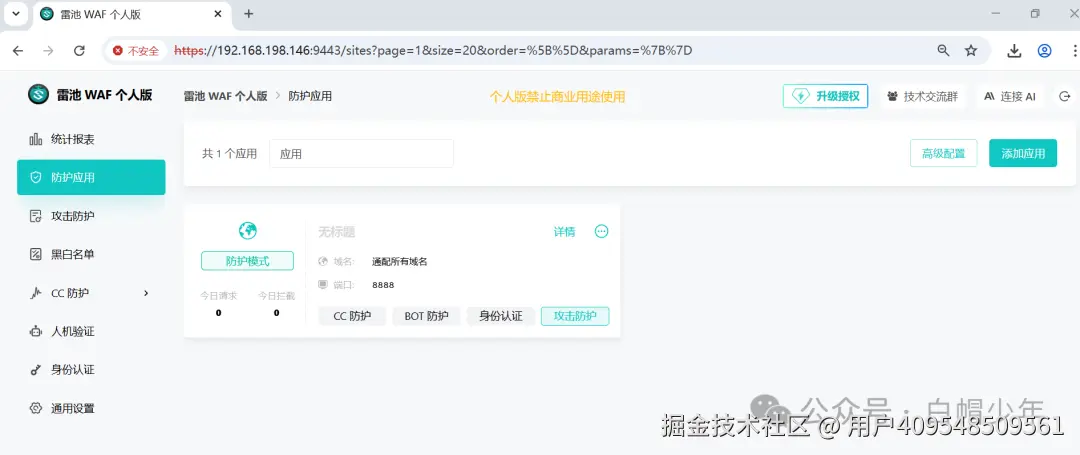Screen dimensions: 1080x455
Task: Click the 个人版禁止商业用途使用 notice
Action: click(557, 96)
